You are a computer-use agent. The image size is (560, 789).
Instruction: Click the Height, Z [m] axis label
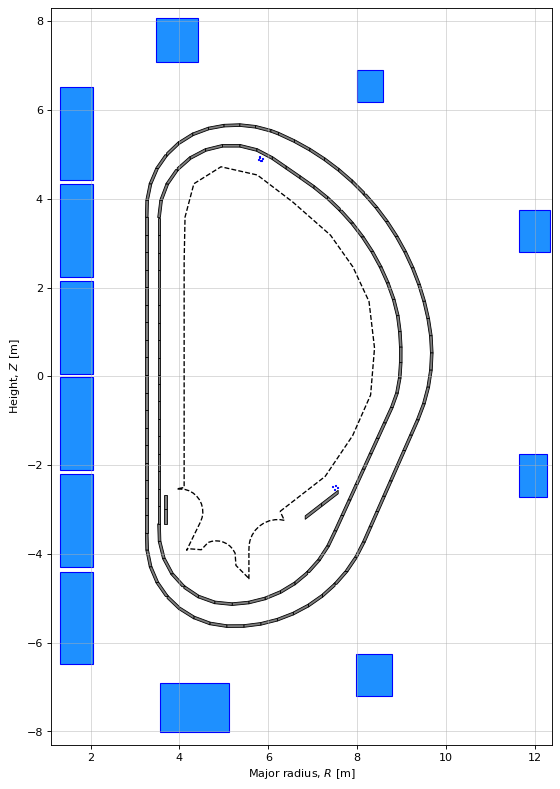pyautogui.click(x=14, y=376)
